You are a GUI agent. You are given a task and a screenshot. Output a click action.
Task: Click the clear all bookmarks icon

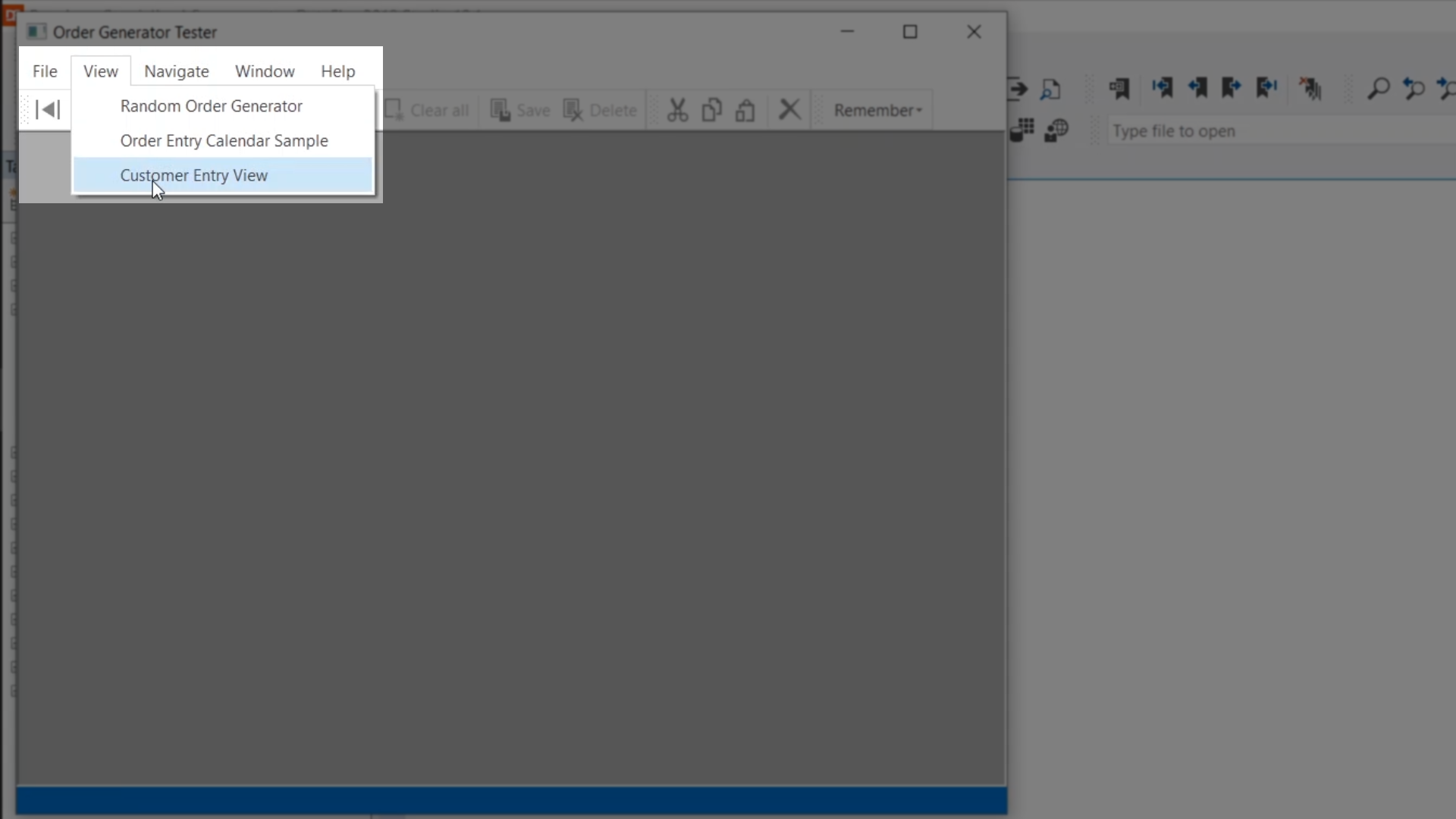coord(1310,89)
